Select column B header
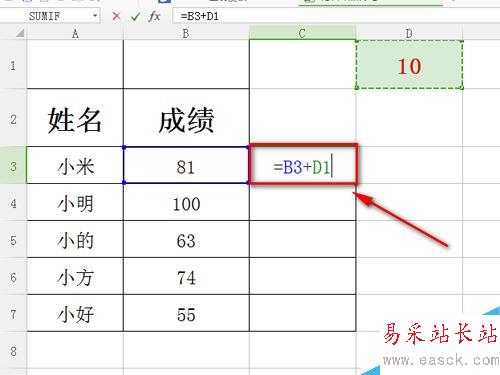Screen dimensions: 500x375 pyautogui.click(x=186, y=33)
